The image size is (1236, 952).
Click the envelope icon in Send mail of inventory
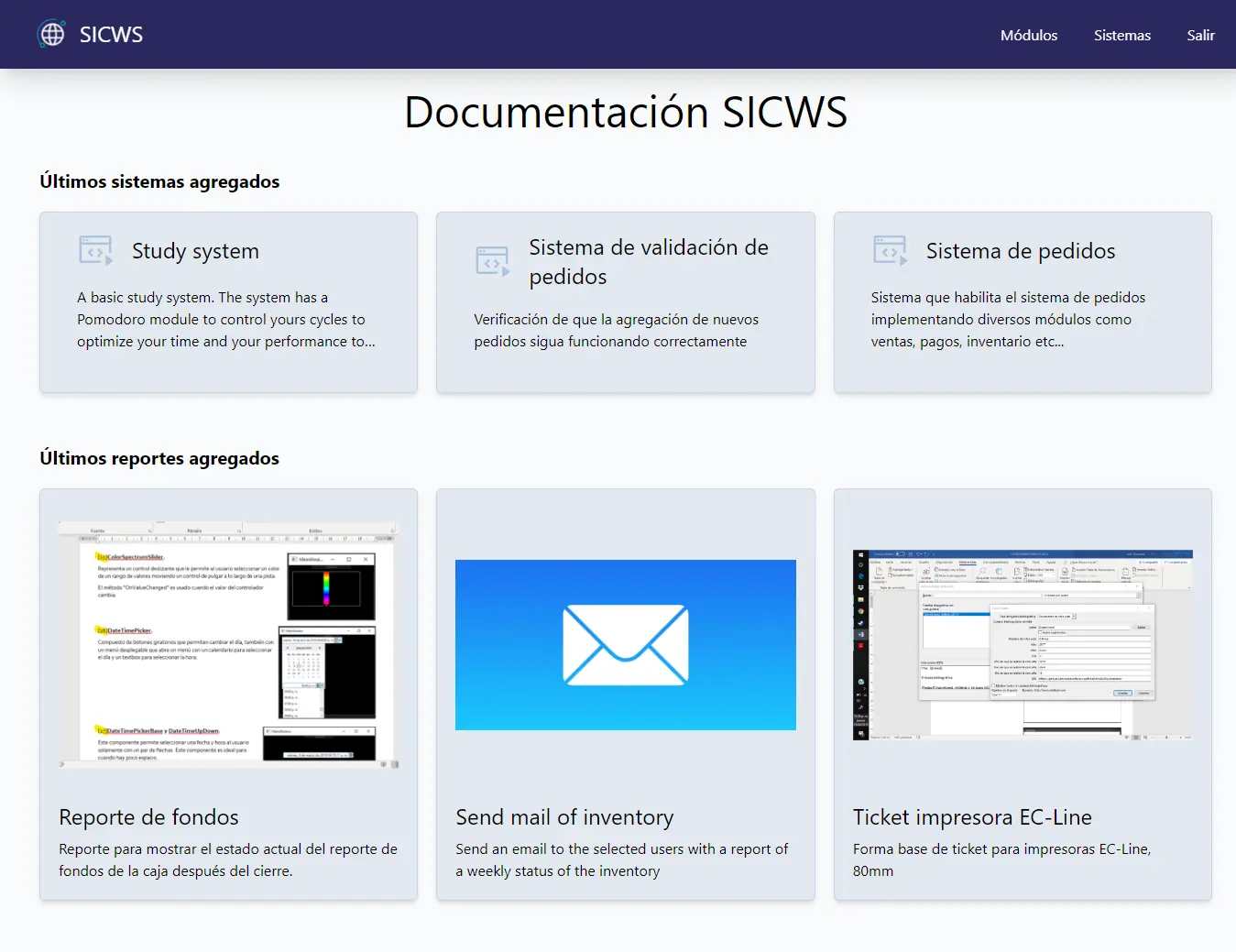625,644
